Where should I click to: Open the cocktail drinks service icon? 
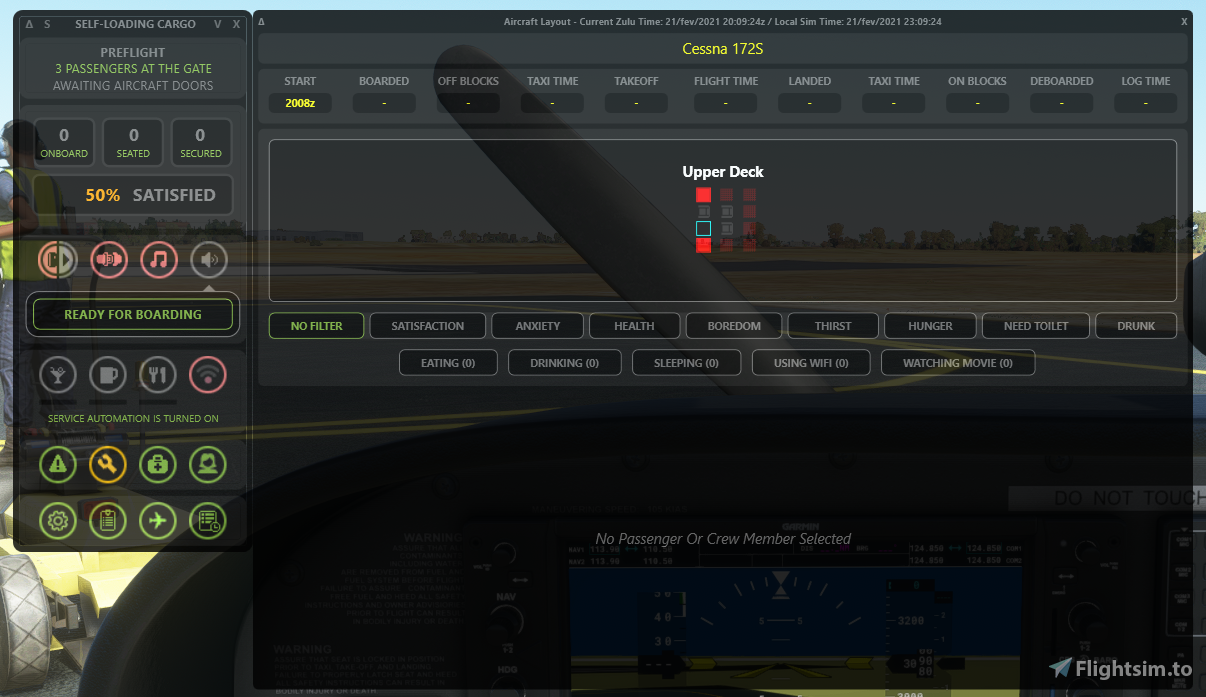point(57,375)
